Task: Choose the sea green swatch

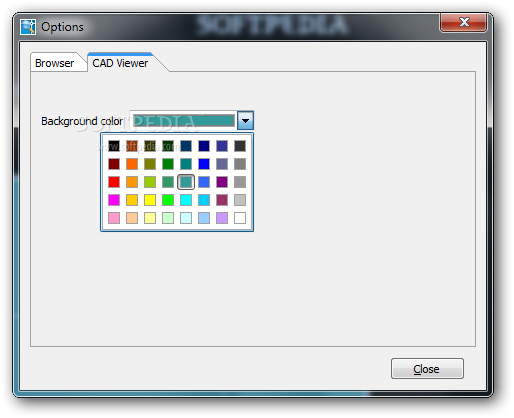Action: pos(168,182)
